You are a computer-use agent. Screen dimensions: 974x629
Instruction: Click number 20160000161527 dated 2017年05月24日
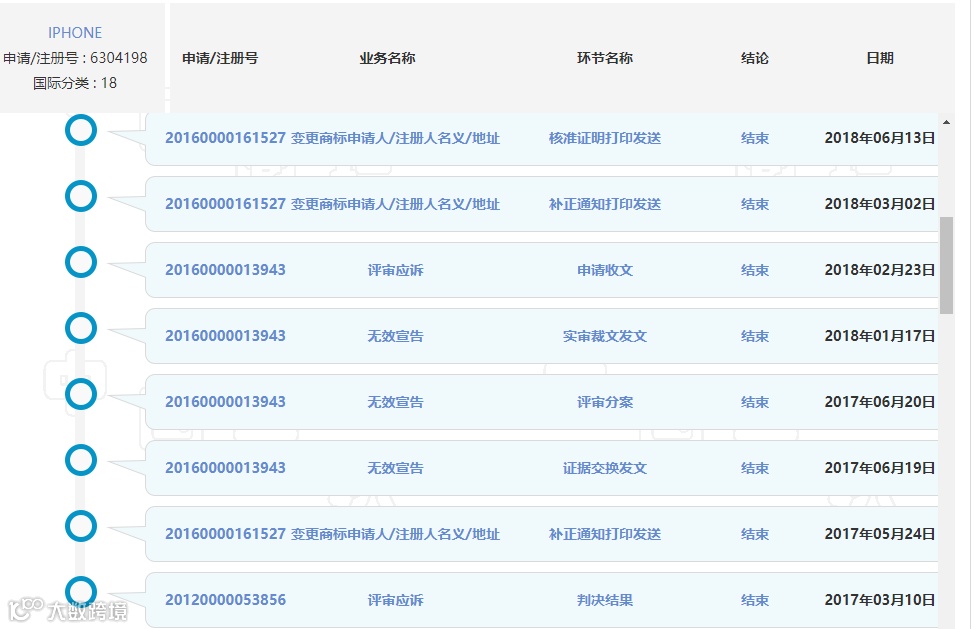point(225,534)
